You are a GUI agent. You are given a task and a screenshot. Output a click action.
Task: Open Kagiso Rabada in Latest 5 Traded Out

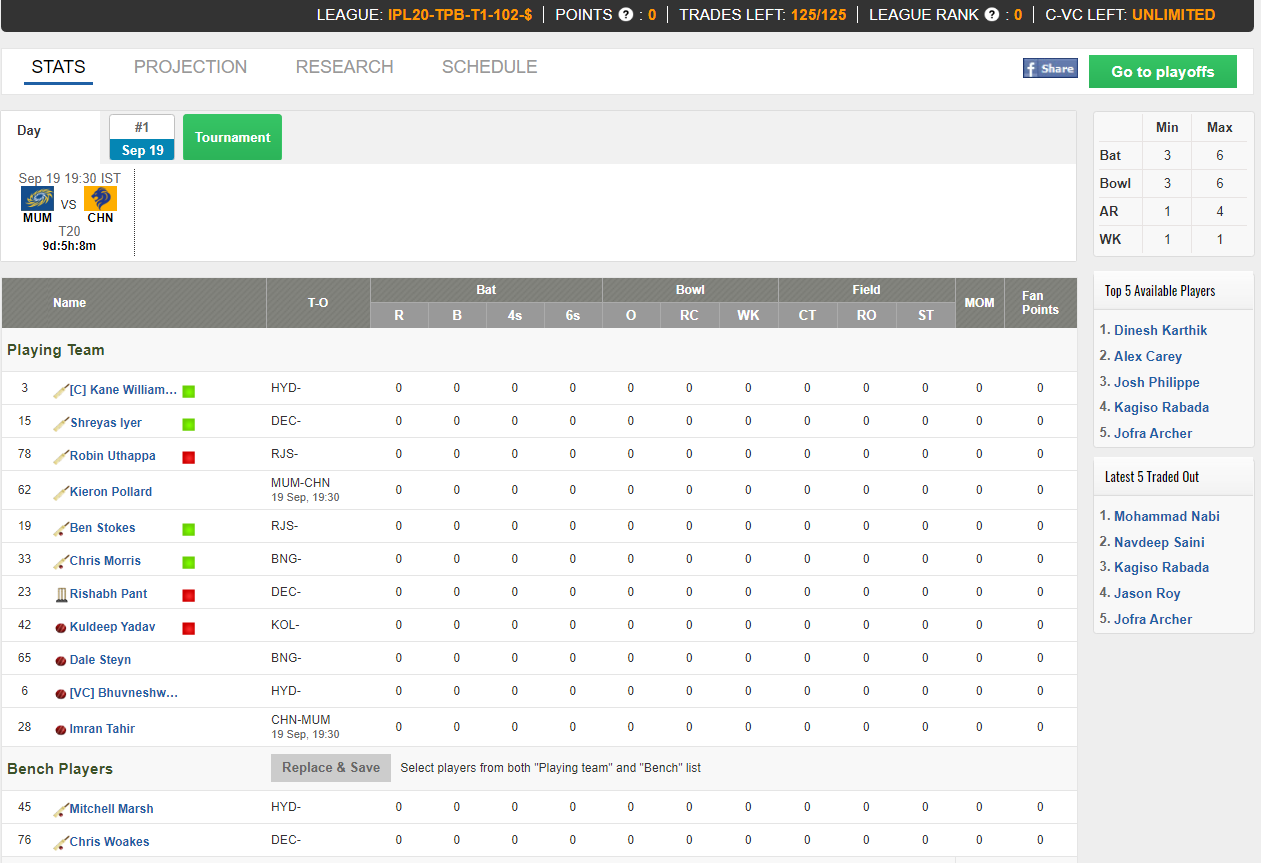pyautogui.click(x=1162, y=567)
